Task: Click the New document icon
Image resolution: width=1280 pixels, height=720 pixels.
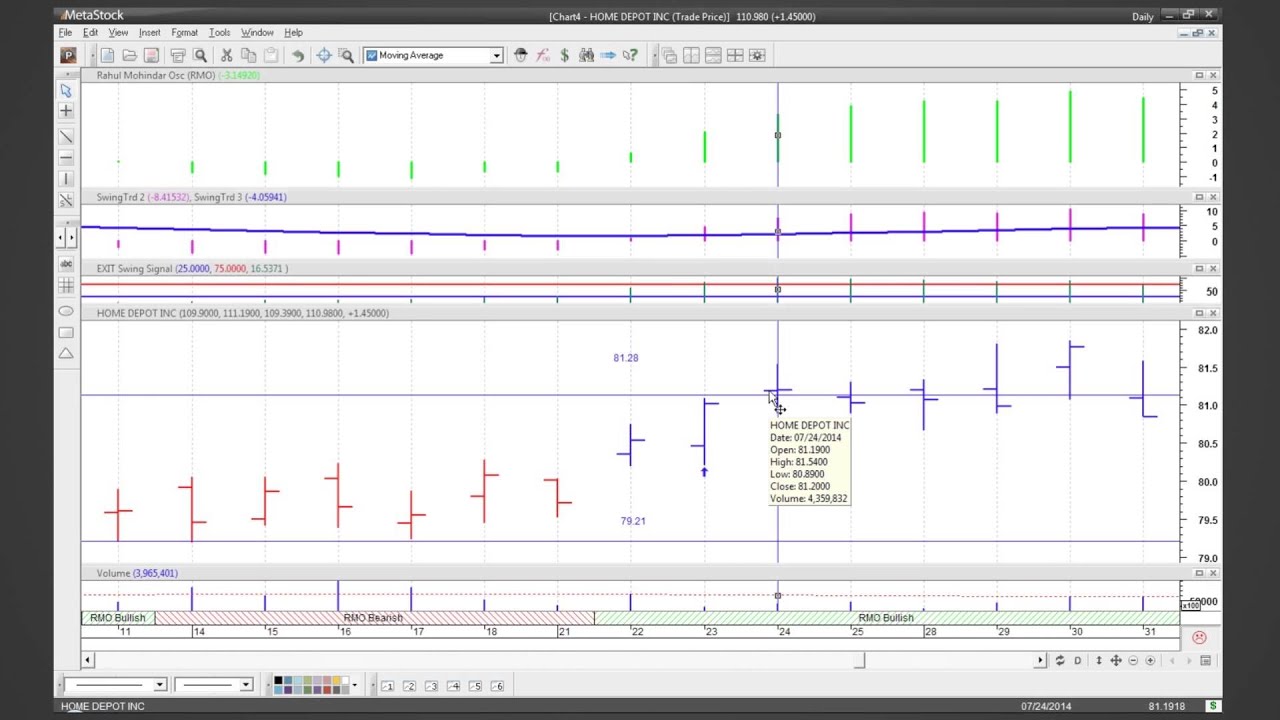Action: 107,55
